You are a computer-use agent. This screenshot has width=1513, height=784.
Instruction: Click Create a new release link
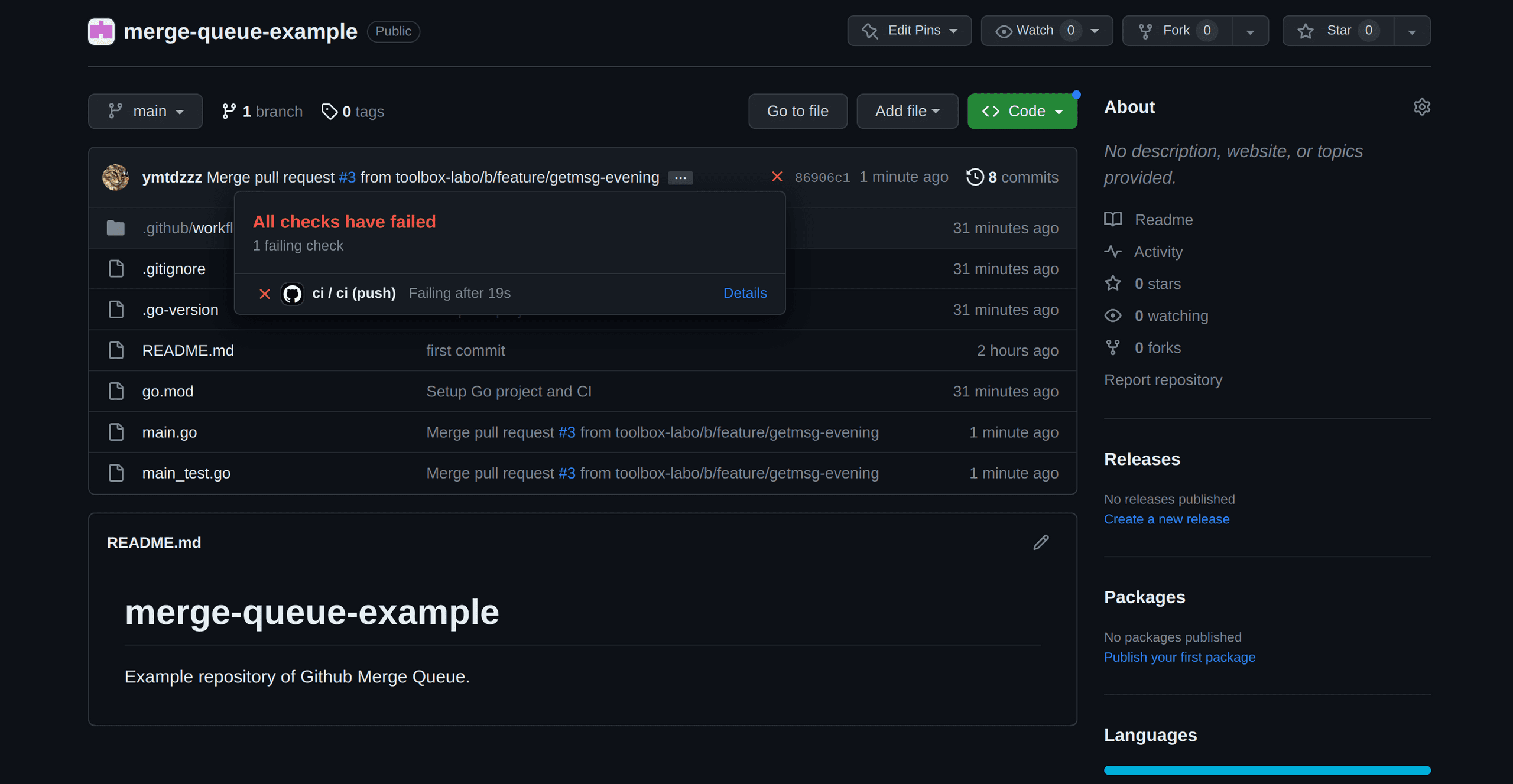(1166, 519)
